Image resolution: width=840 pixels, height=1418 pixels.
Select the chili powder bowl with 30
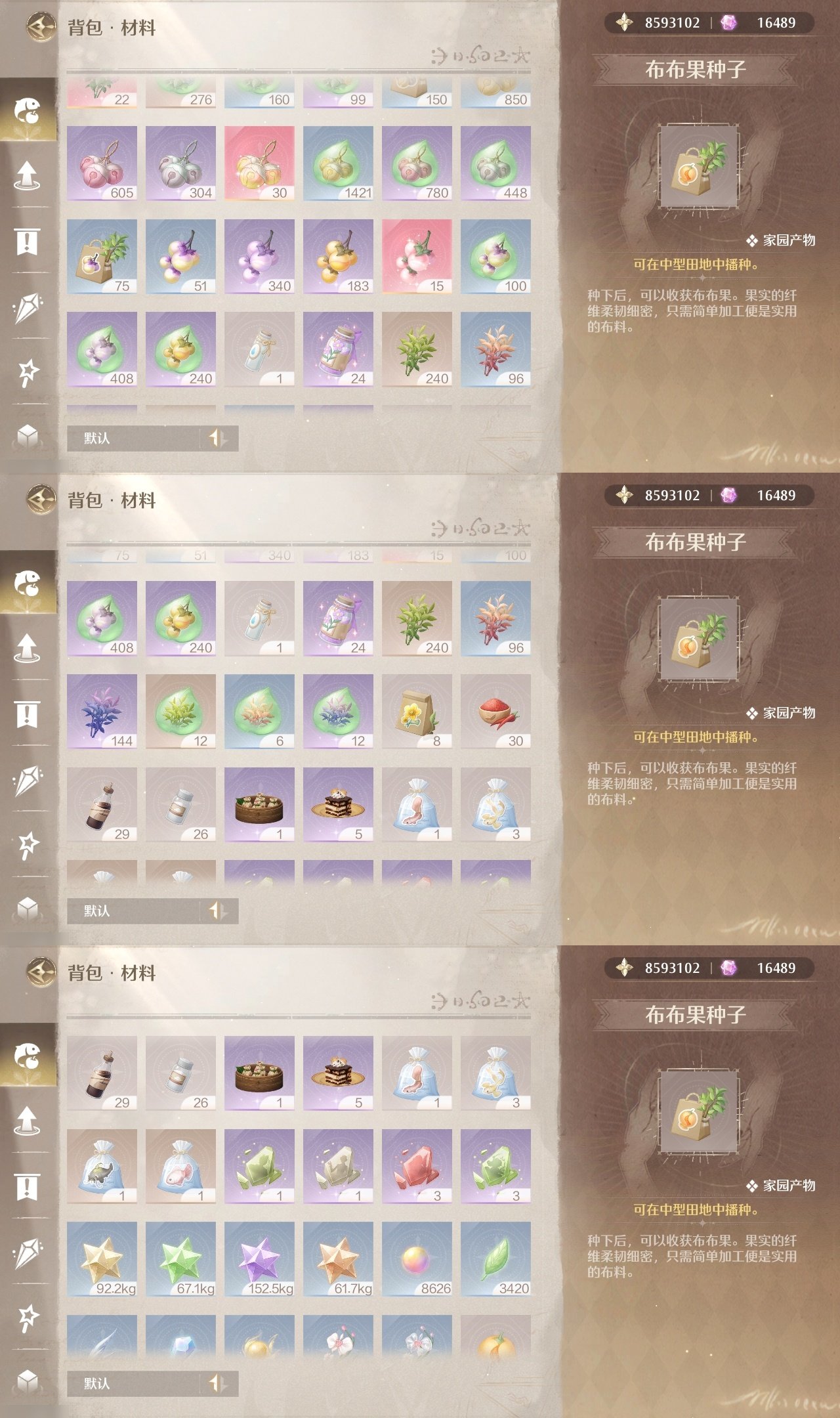point(495,712)
